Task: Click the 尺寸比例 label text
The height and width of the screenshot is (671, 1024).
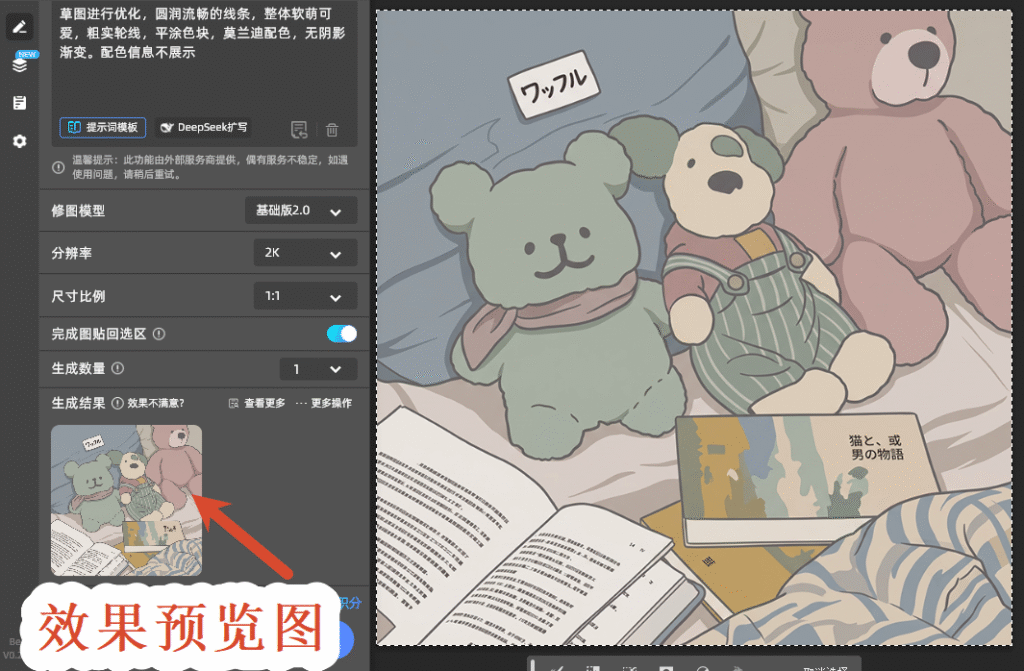Action: pos(78,297)
